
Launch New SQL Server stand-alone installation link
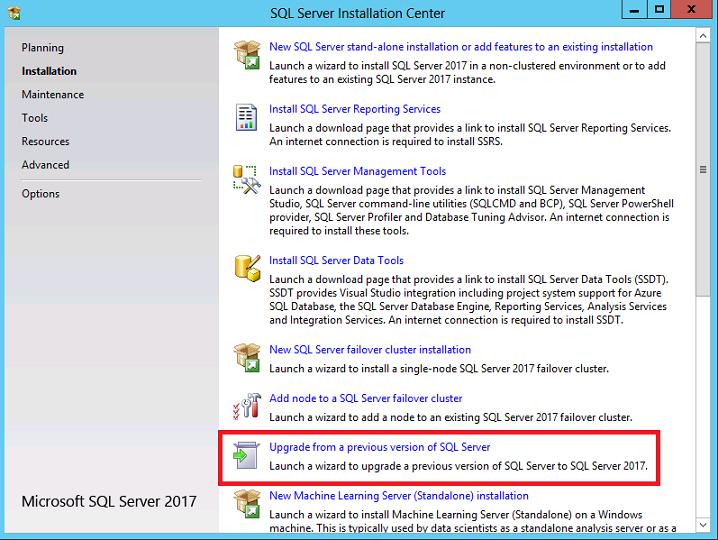click(x=461, y=47)
